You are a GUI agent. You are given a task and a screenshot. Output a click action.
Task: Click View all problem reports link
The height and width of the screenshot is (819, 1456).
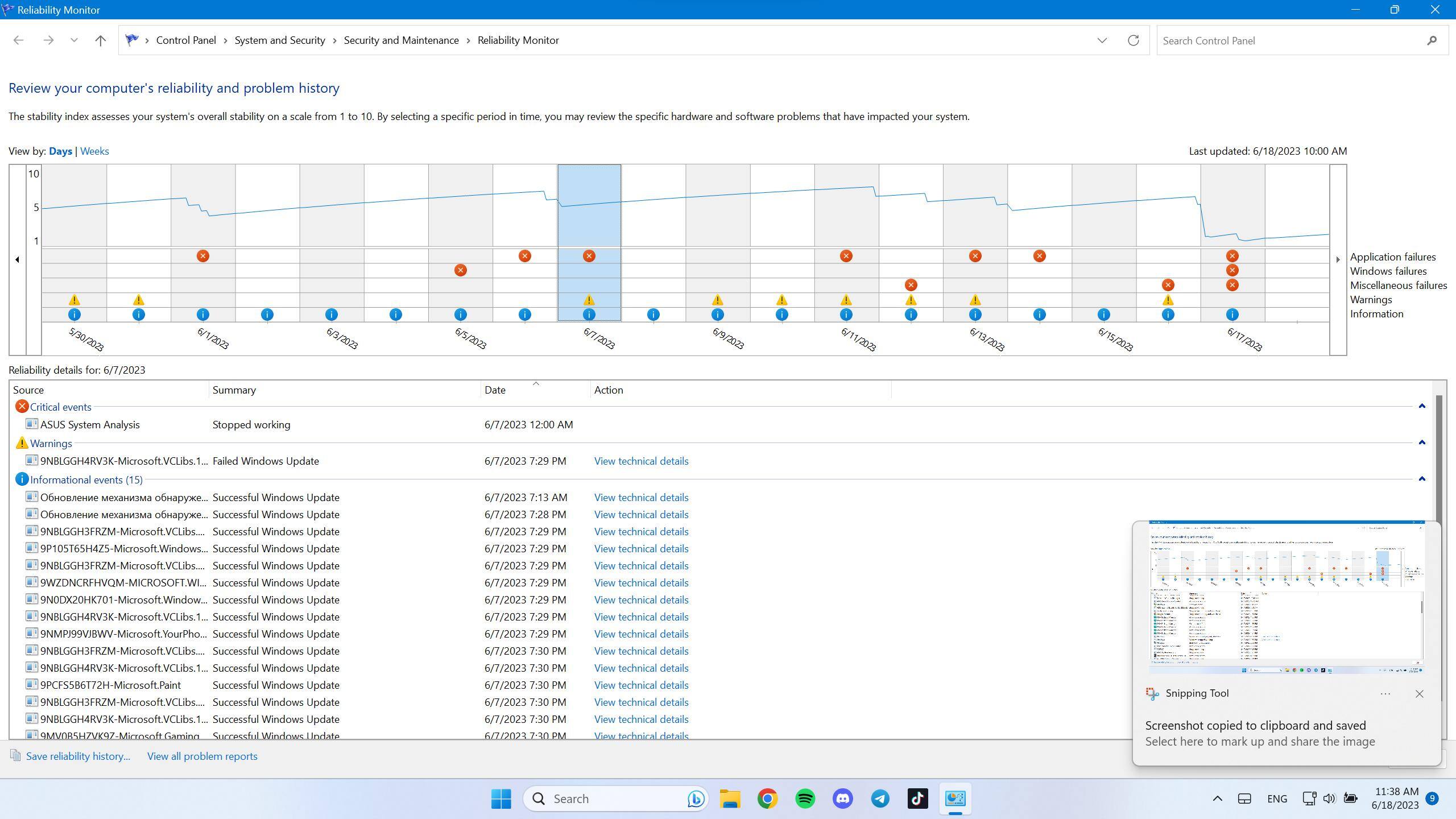pyautogui.click(x=202, y=756)
